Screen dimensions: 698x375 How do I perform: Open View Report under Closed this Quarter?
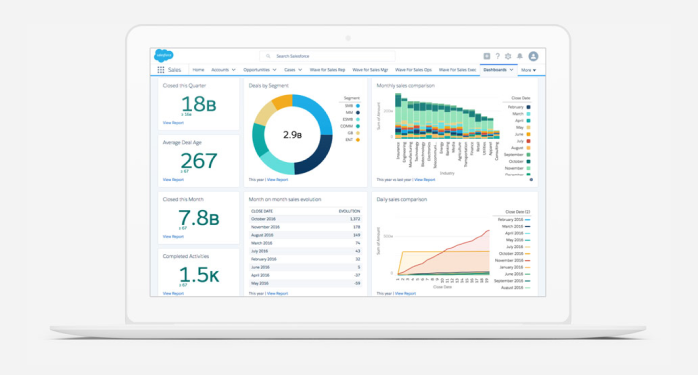point(173,122)
